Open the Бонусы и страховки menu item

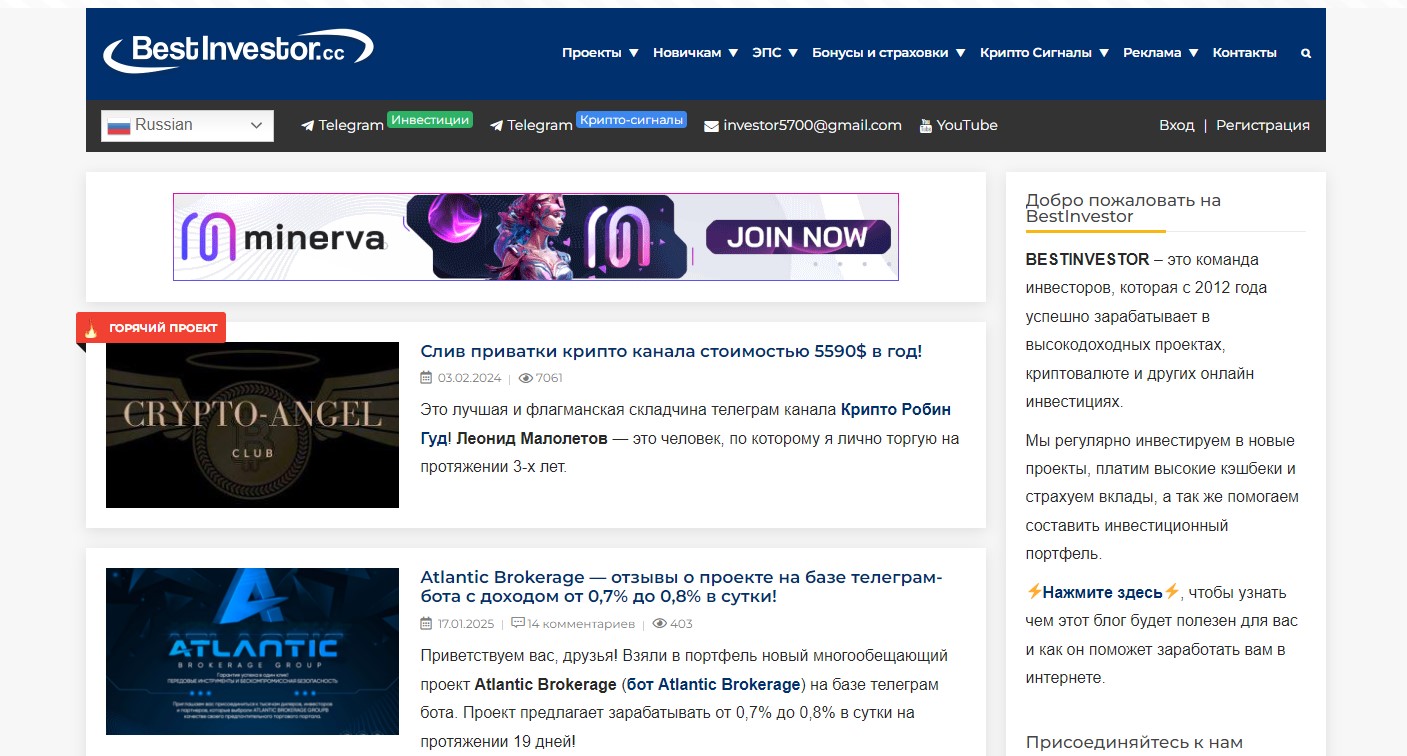coord(880,53)
